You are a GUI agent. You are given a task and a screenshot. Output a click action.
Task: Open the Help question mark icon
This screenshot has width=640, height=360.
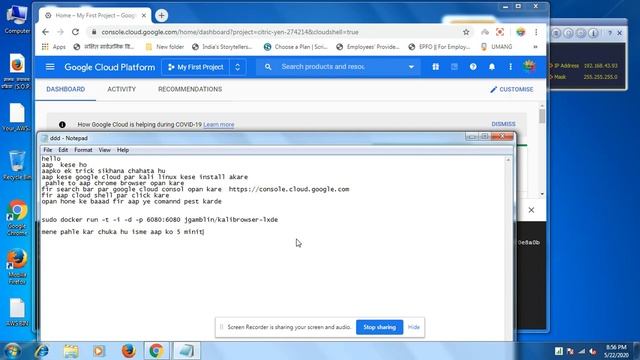(x=473, y=67)
